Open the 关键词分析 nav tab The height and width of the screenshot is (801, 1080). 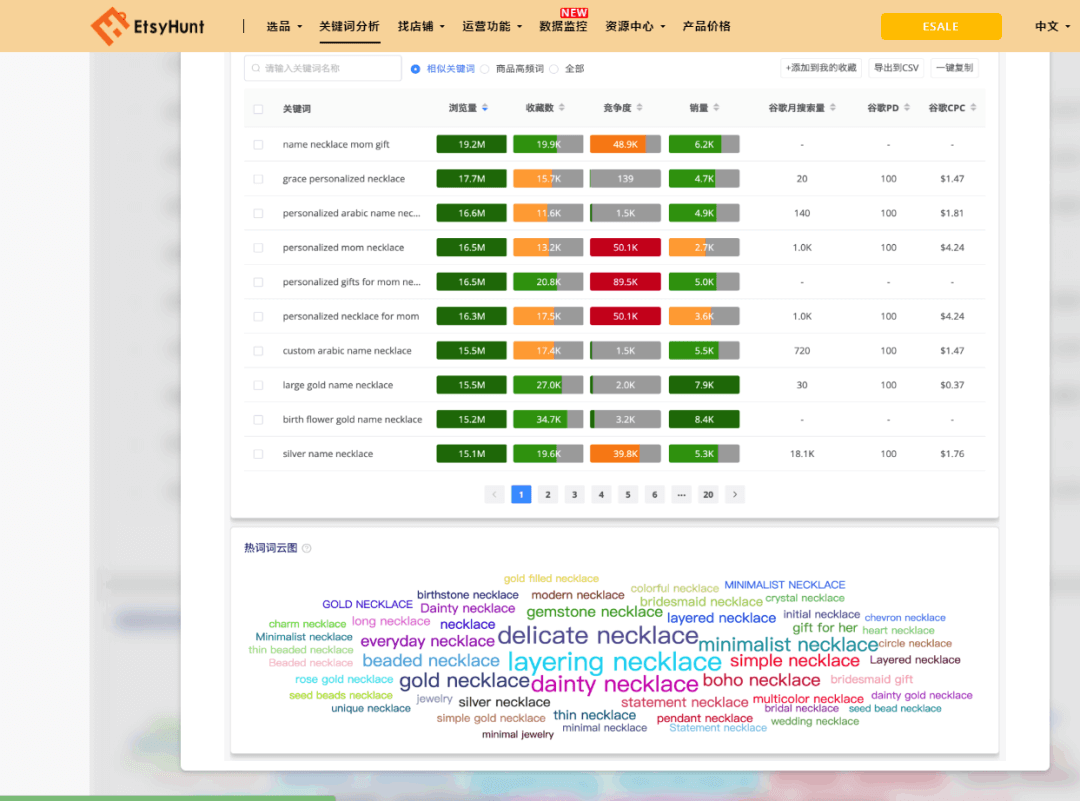[x=349, y=26]
